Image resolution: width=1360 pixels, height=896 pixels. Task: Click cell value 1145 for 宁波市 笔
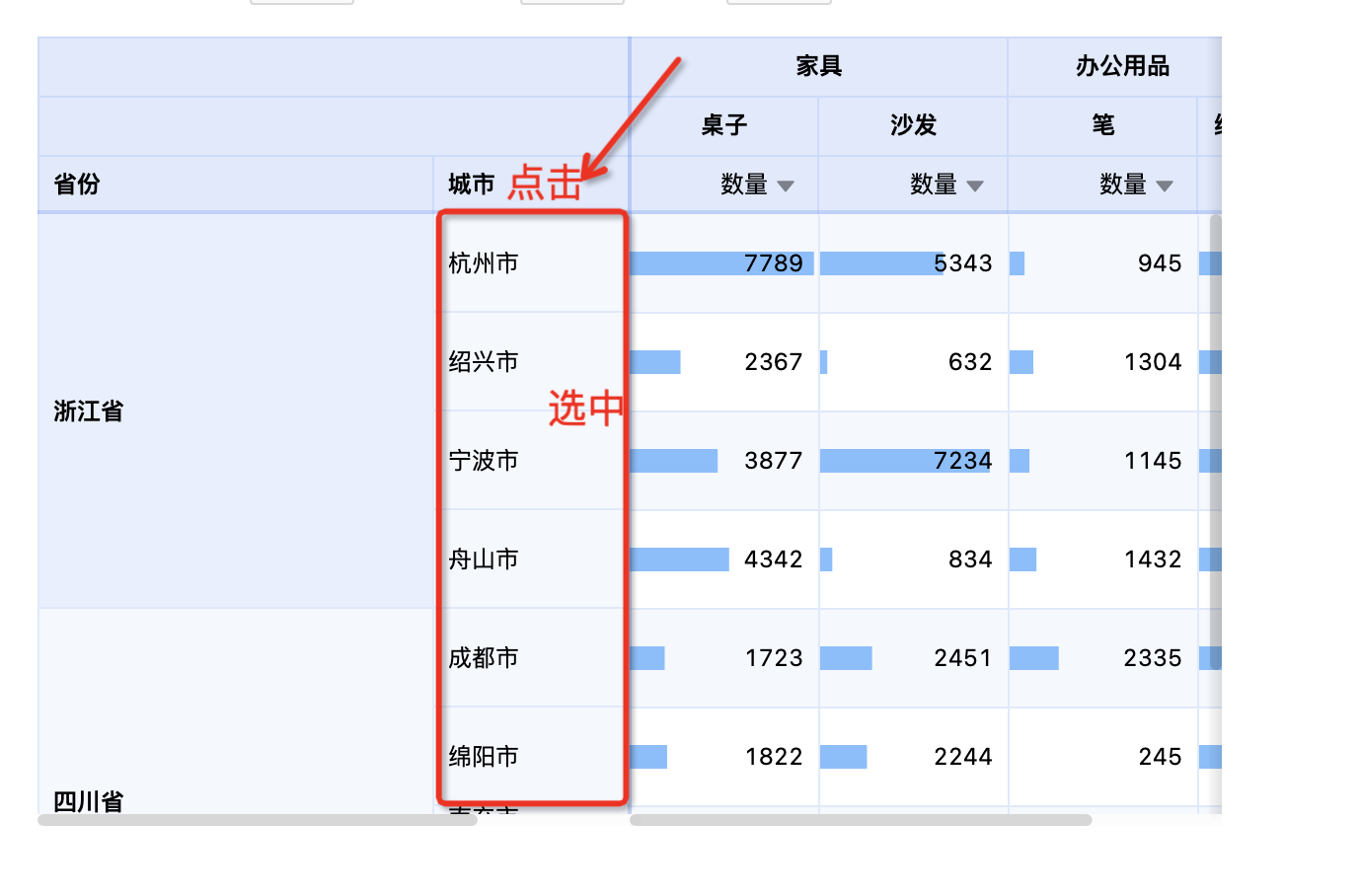[x=1153, y=461]
